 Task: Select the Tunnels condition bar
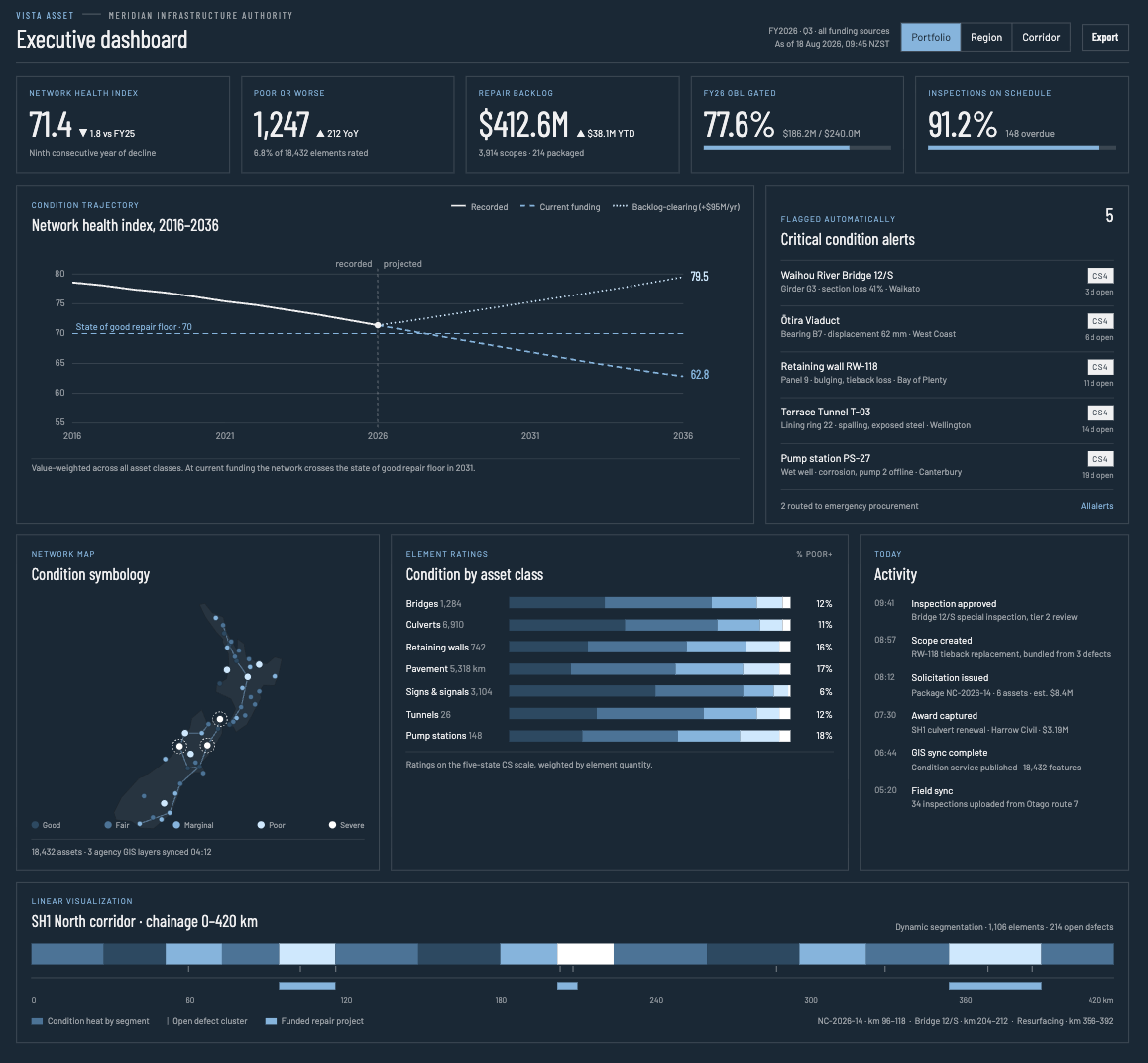coord(649,714)
